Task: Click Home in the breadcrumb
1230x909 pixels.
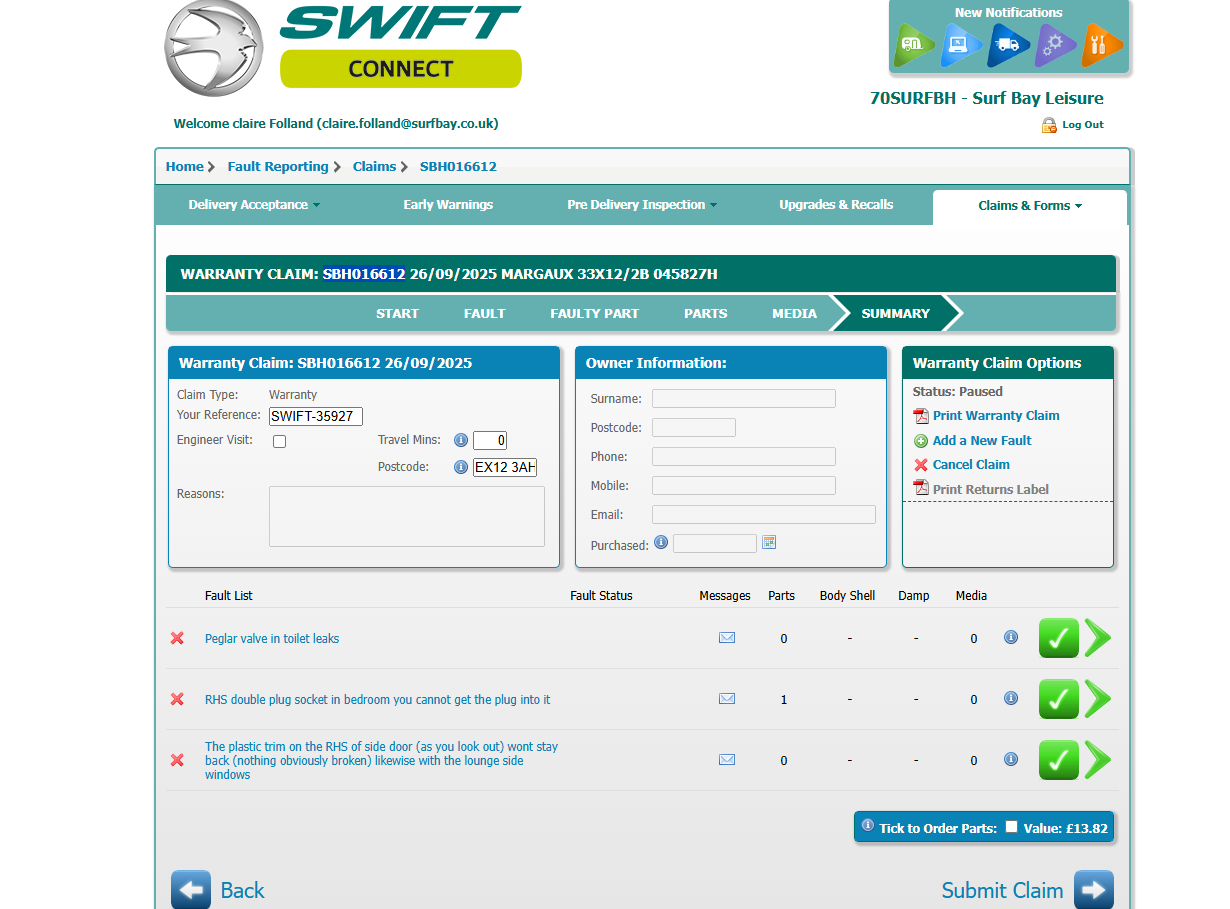Action: click(x=184, y=167)
